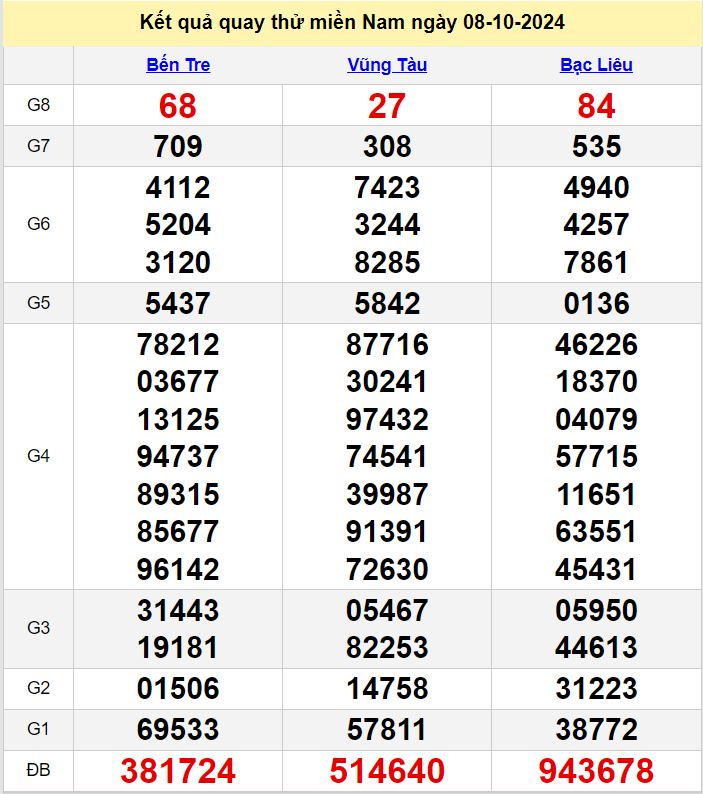Click G2 number 01506
Viewport: 703px width, 794px height.
(x=178, y=688)
